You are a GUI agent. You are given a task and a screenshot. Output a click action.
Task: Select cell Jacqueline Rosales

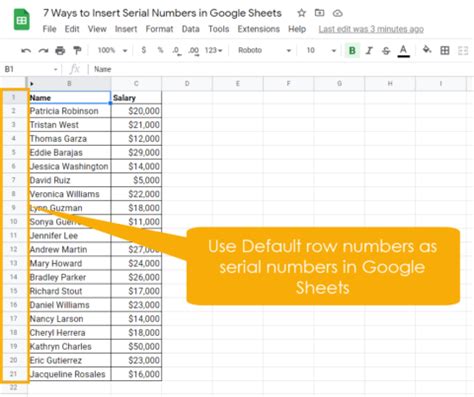(69, 374)
